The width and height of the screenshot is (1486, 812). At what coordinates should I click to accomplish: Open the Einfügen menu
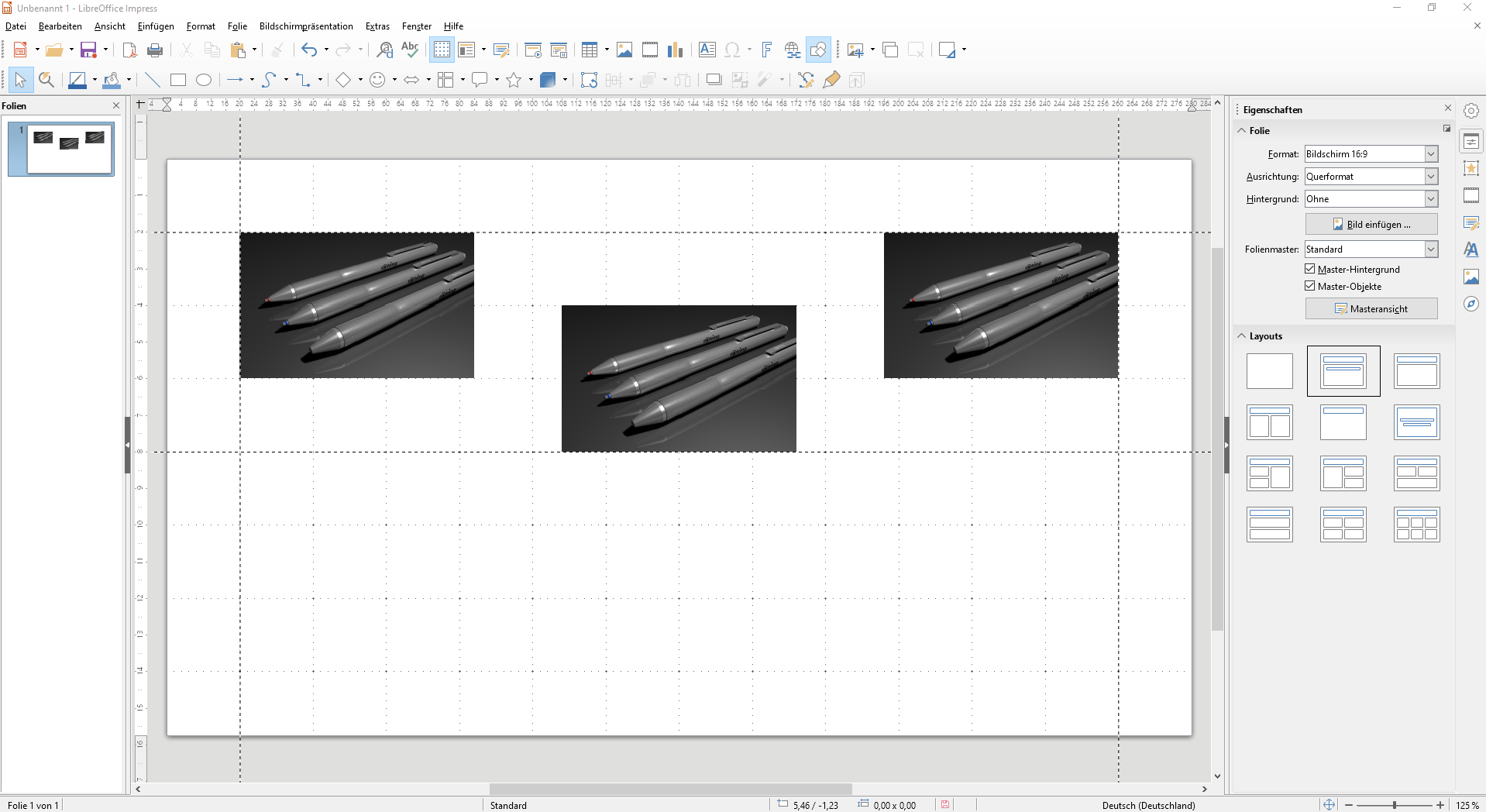(x=156, y=26)
